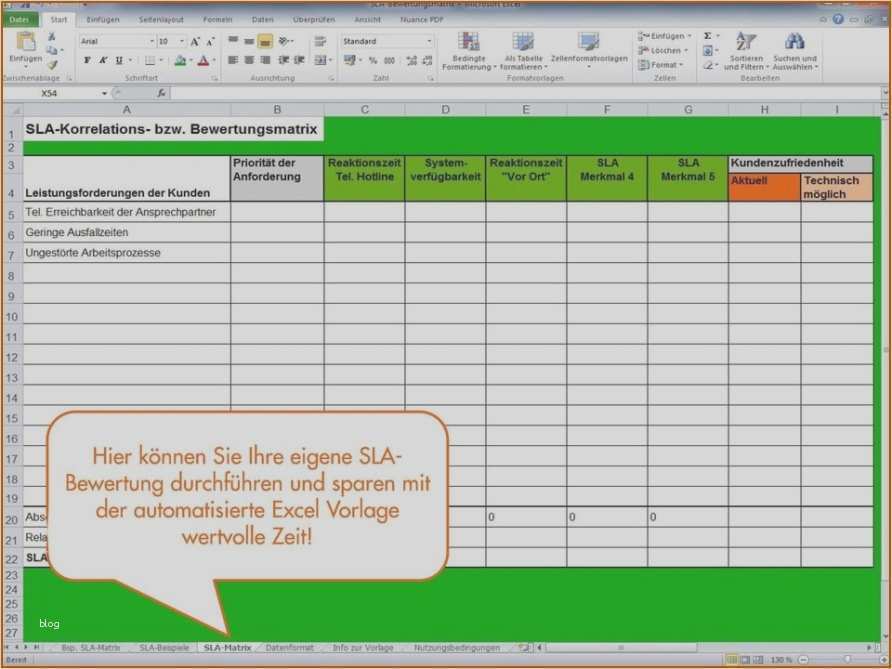Open the Nutzungsbedingungen sheet tab

pyautogui.click(x=462, y=647)
